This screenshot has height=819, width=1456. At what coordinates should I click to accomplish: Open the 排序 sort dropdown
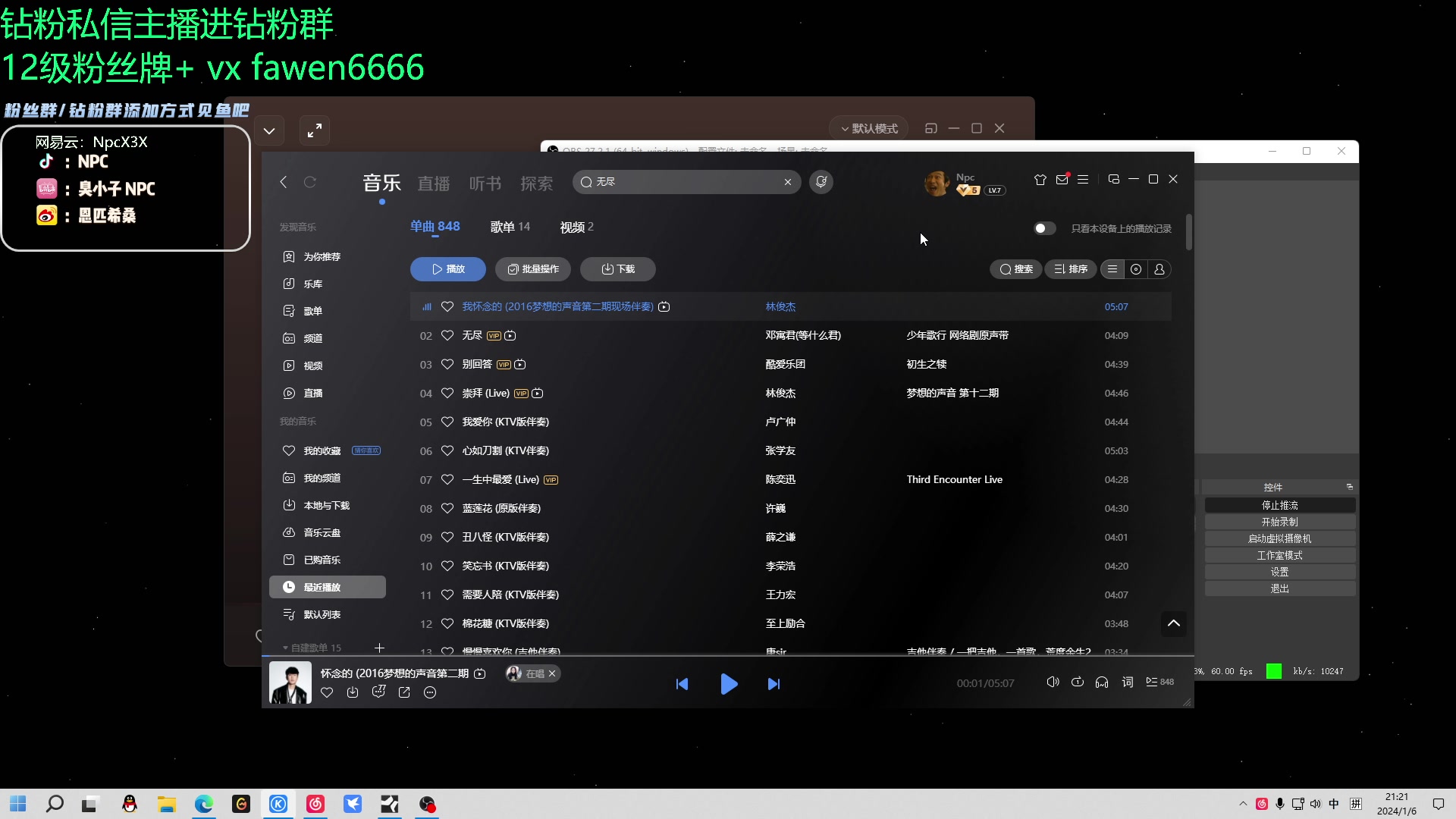[x=1071, y=269]
